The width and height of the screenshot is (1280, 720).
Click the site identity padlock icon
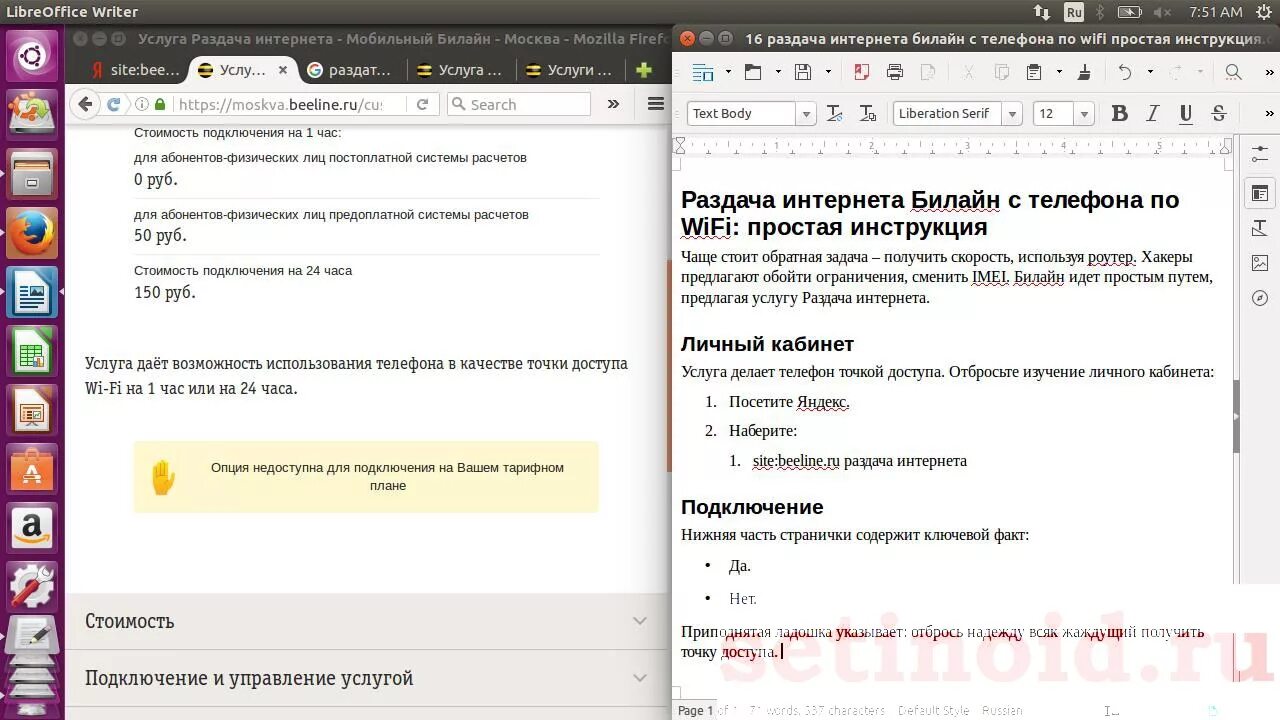coord(158,104)
